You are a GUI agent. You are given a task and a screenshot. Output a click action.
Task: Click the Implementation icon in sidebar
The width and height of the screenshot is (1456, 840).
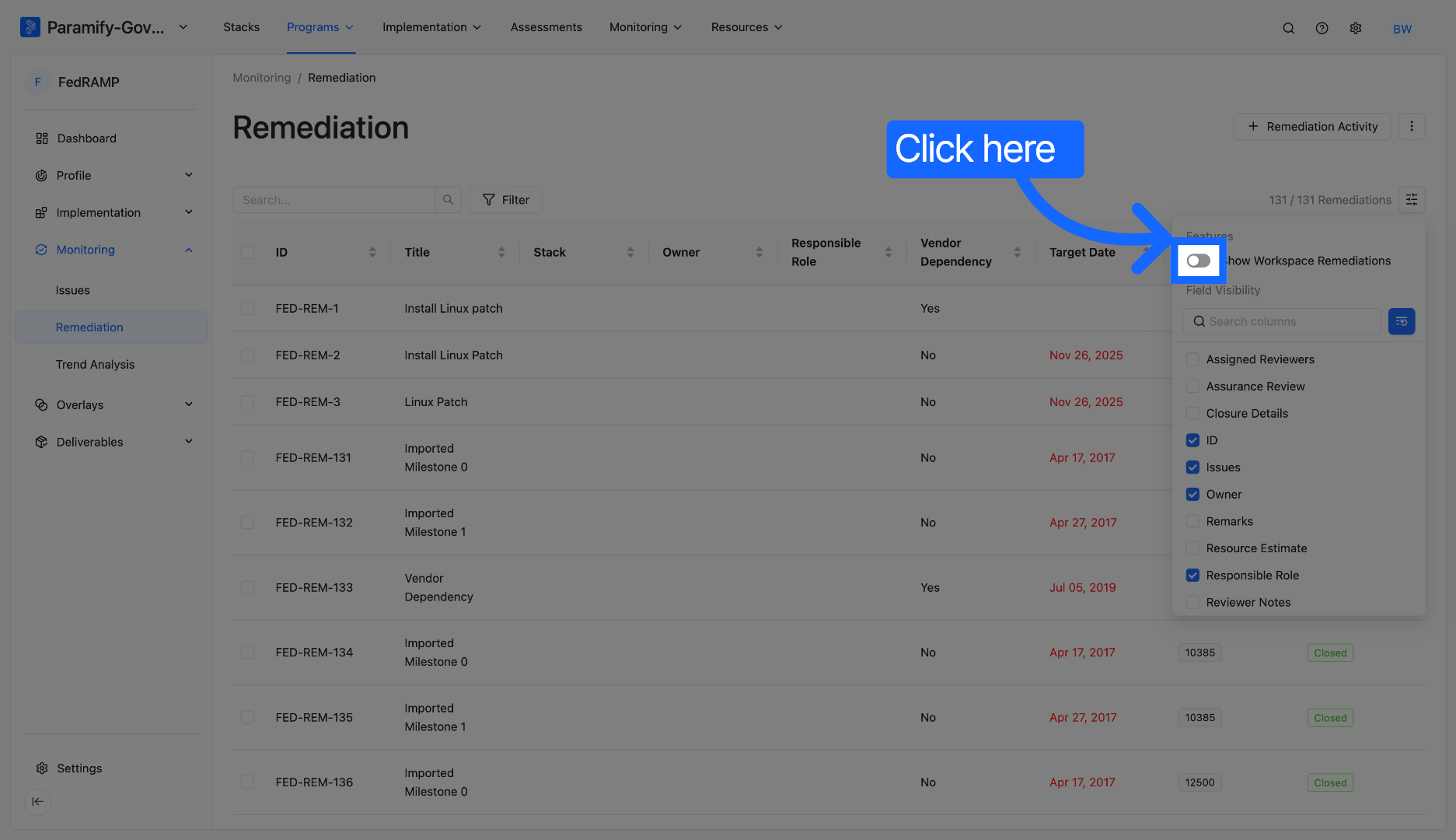[x=41, y=213]
